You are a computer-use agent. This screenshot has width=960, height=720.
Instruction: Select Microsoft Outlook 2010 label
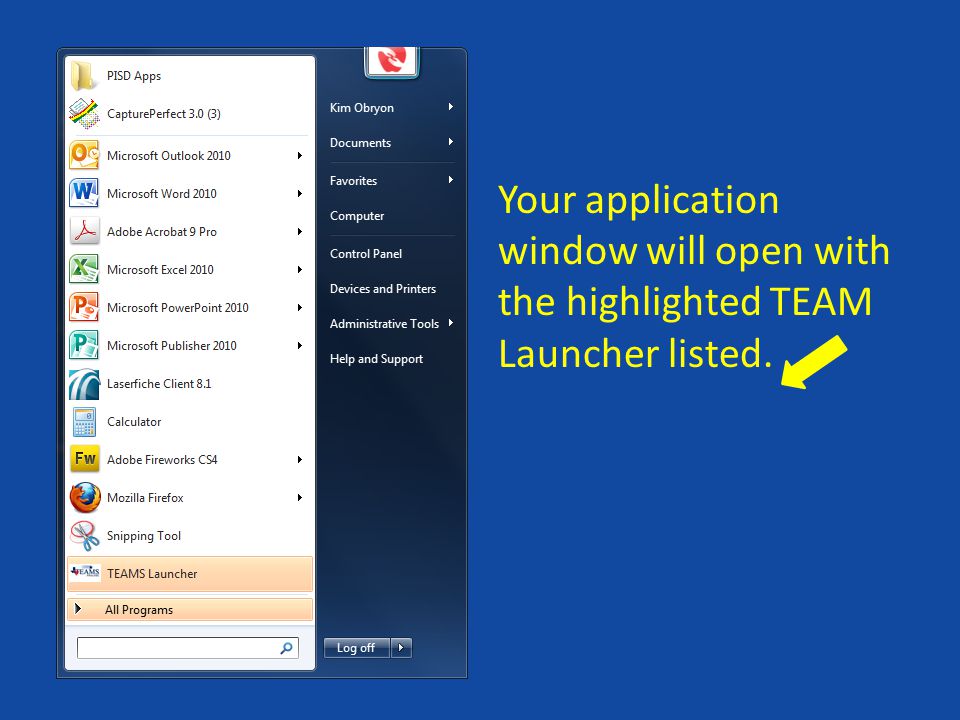point(168,156)
